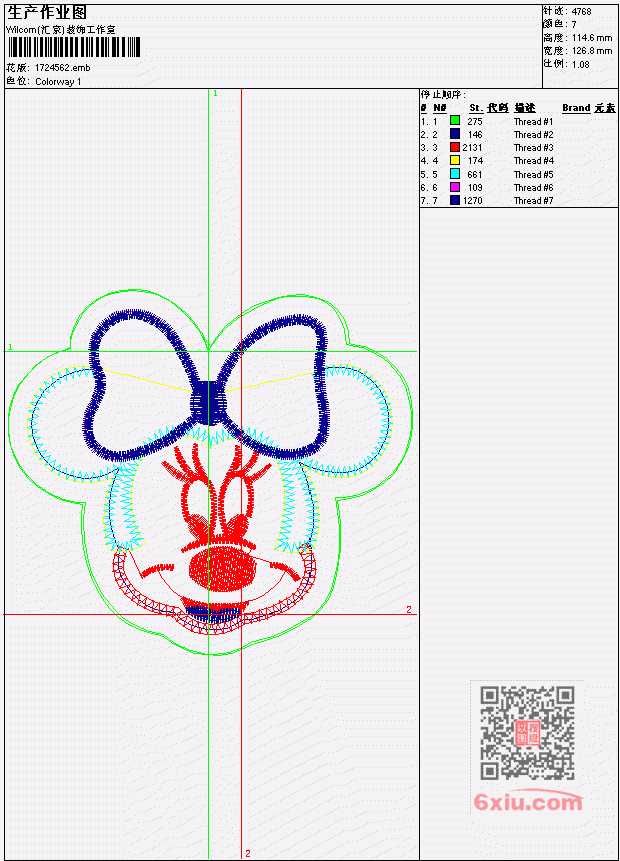This screenshot has height=861, width=620.
Task: Click stitch count 1270 in row 7
Action: pyautogui.click(x=472, y=201)
